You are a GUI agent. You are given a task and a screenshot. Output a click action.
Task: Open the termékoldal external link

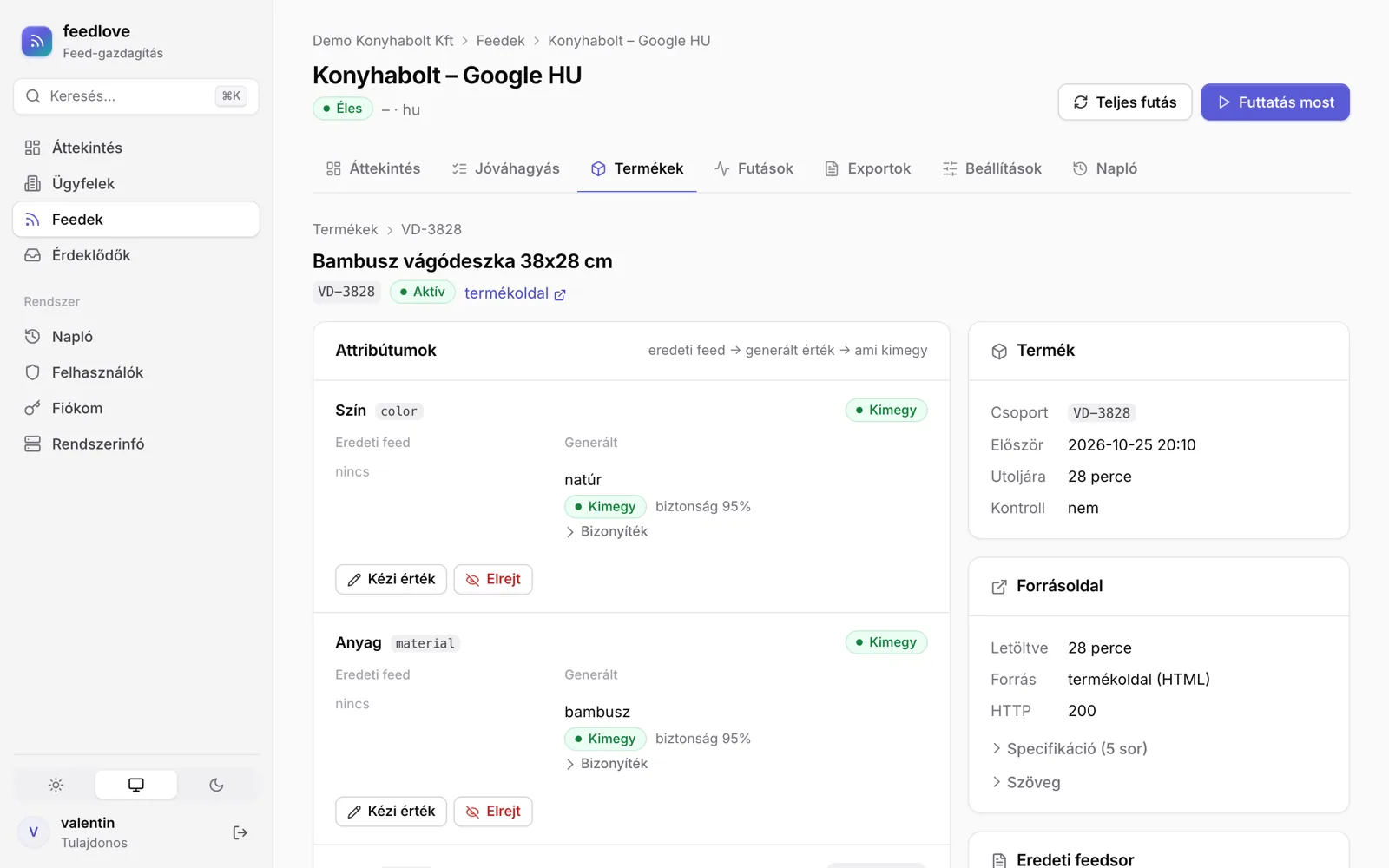515,293
